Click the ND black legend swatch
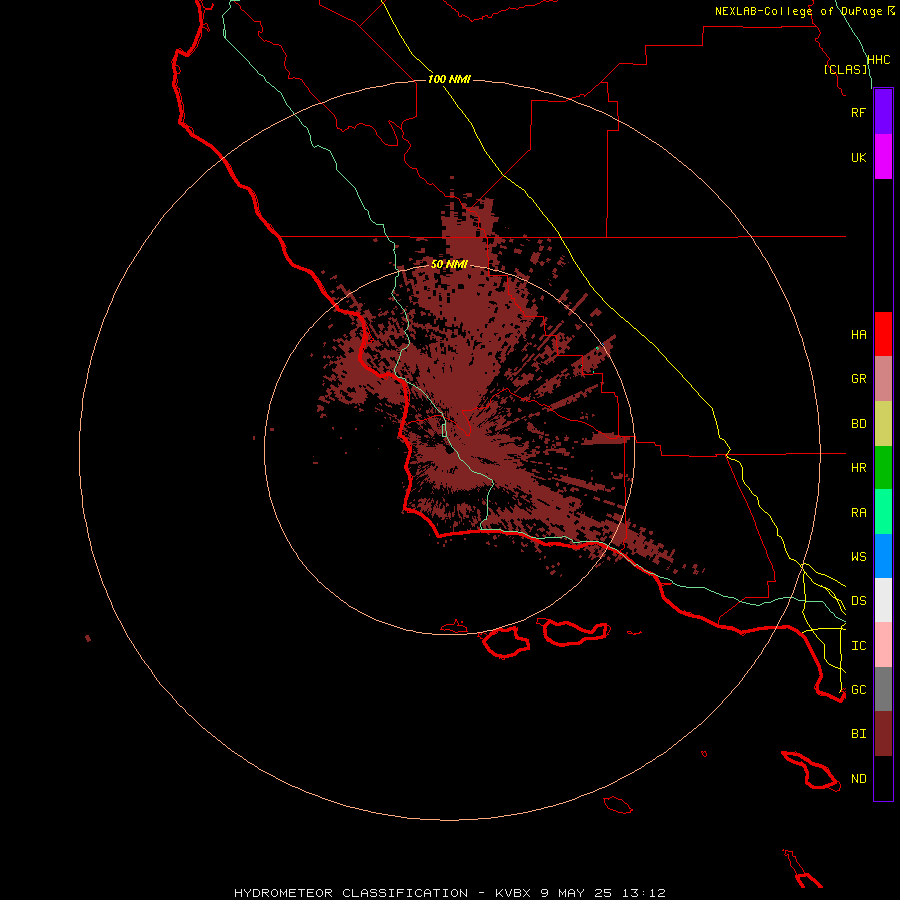The width and height of the screenshot is (900, 900). pos(883,778)
